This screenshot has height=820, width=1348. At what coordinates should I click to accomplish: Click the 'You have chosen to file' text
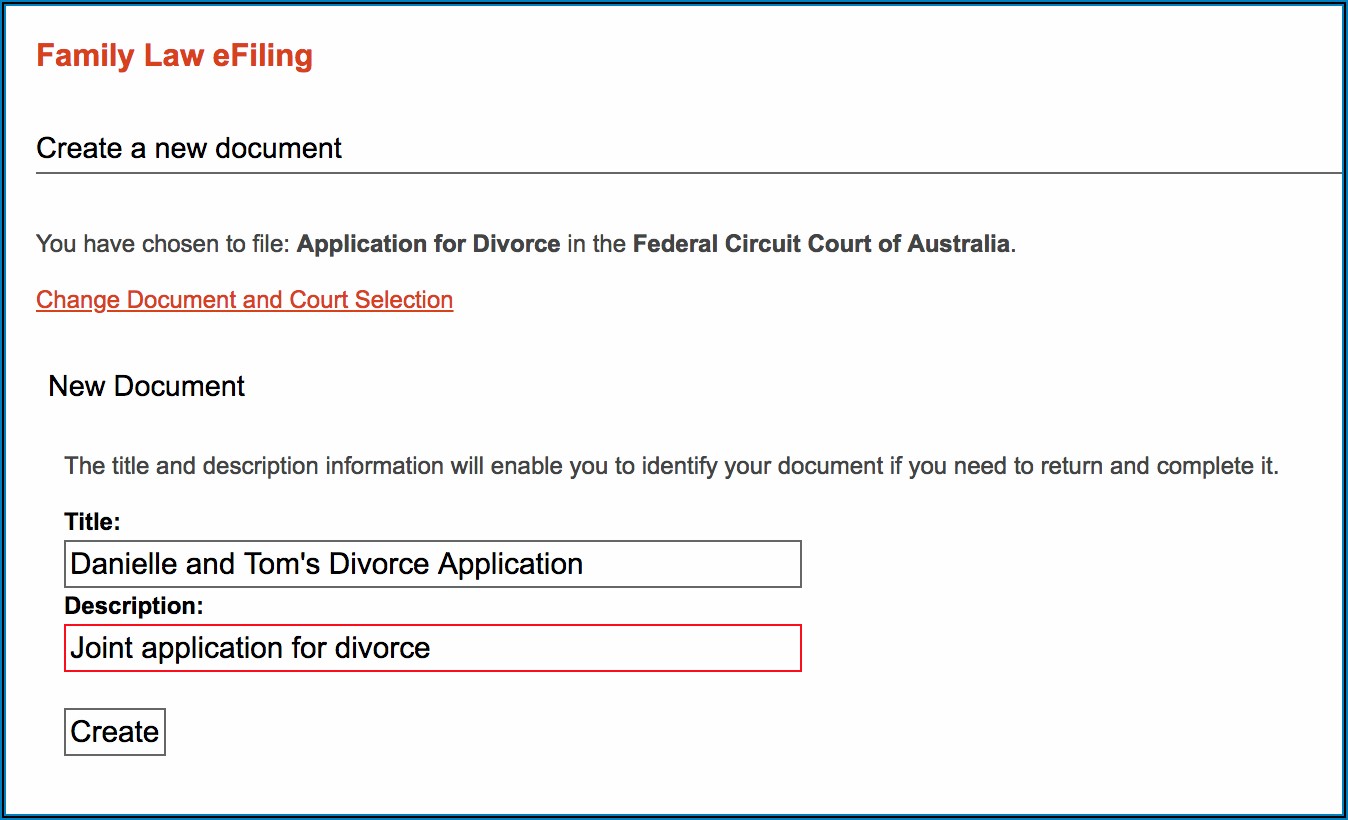(x=164, y=244)
